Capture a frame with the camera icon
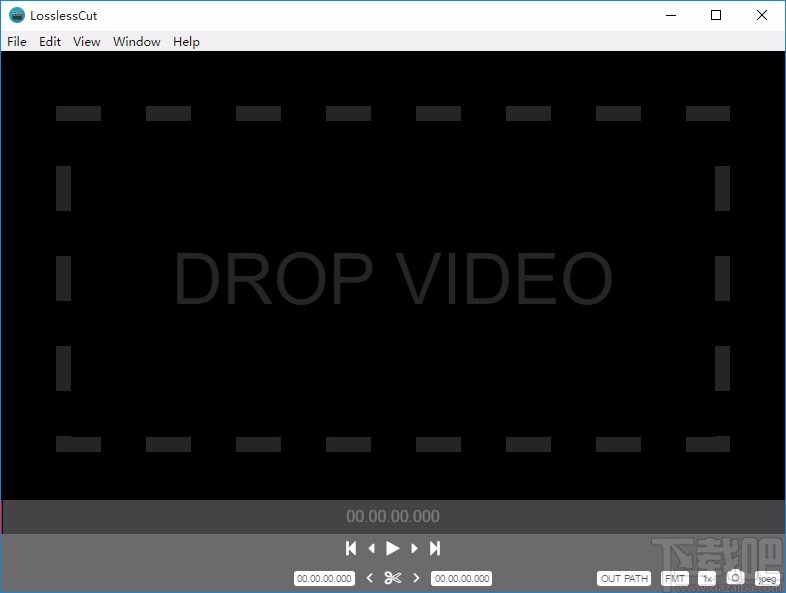Image resolution: width=786 pixels, height=593 pixels. point(735,577)
